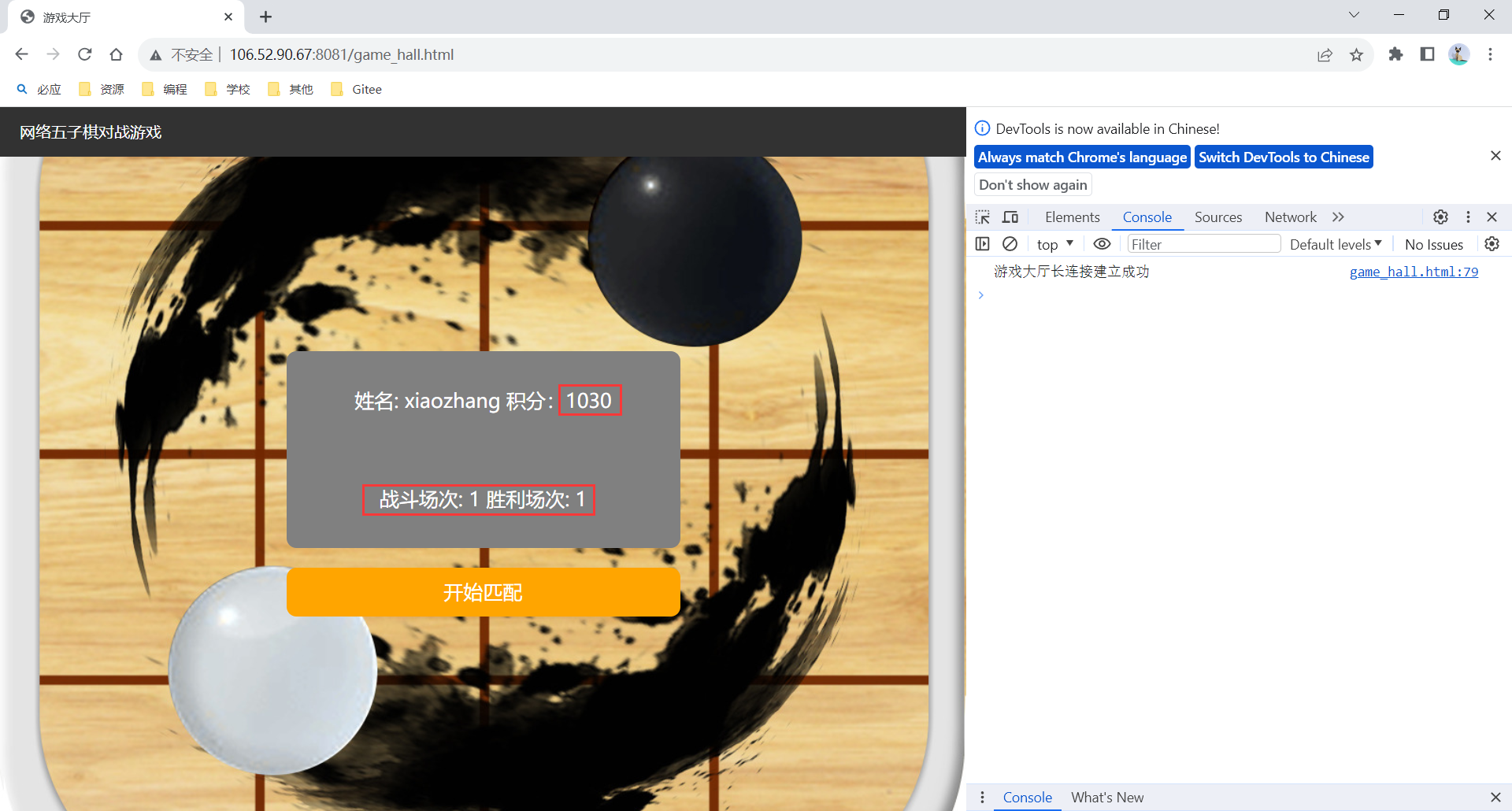Click the address bar URL
Viewport: 1512px width, 811px height.
[341, 54]
